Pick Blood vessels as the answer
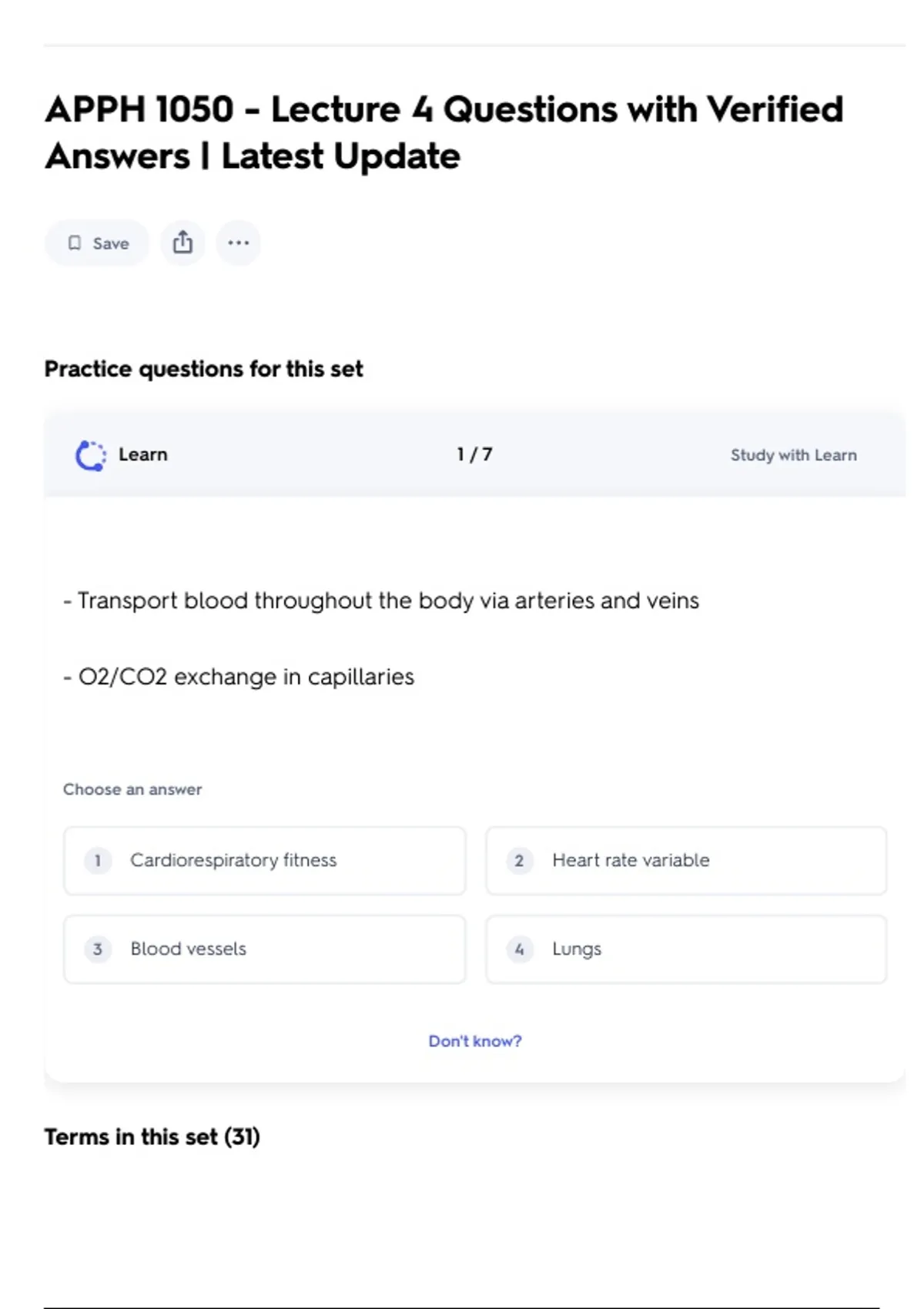924x1309 pixels. click(x=189, y=949)
